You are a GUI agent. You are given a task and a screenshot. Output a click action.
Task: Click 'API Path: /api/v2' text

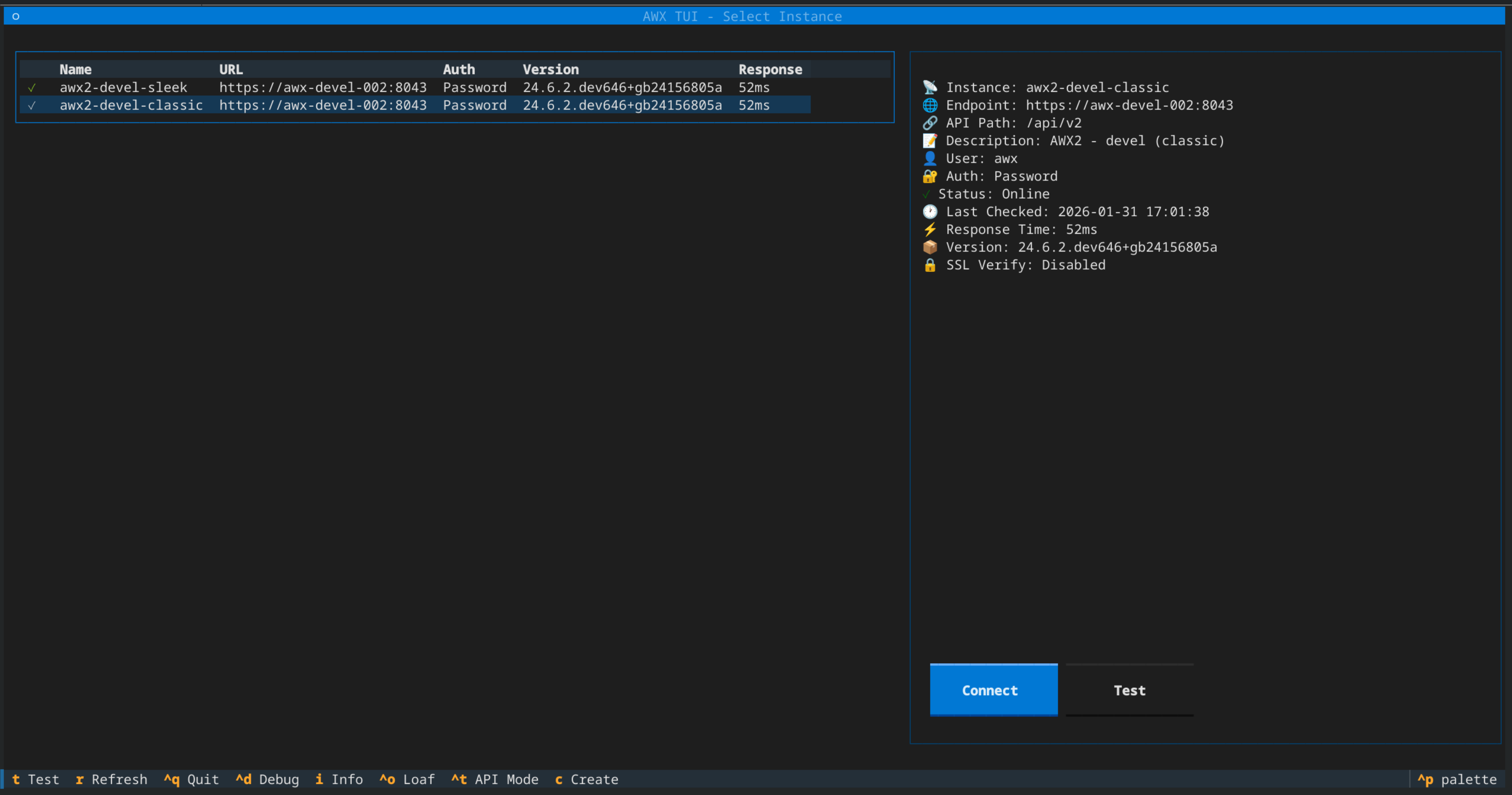1014,122
